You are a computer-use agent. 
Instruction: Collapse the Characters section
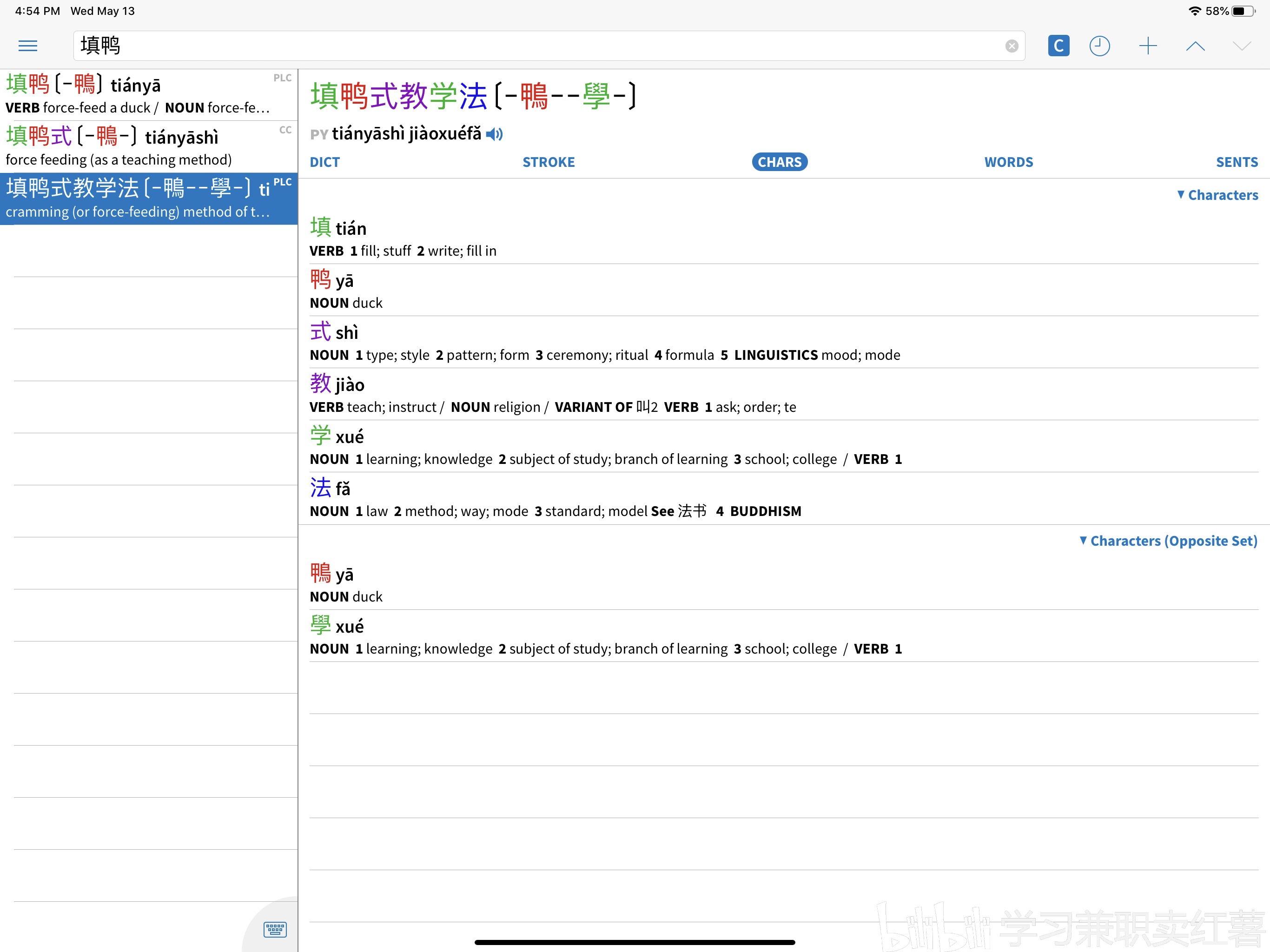(x=1217, y=195)
